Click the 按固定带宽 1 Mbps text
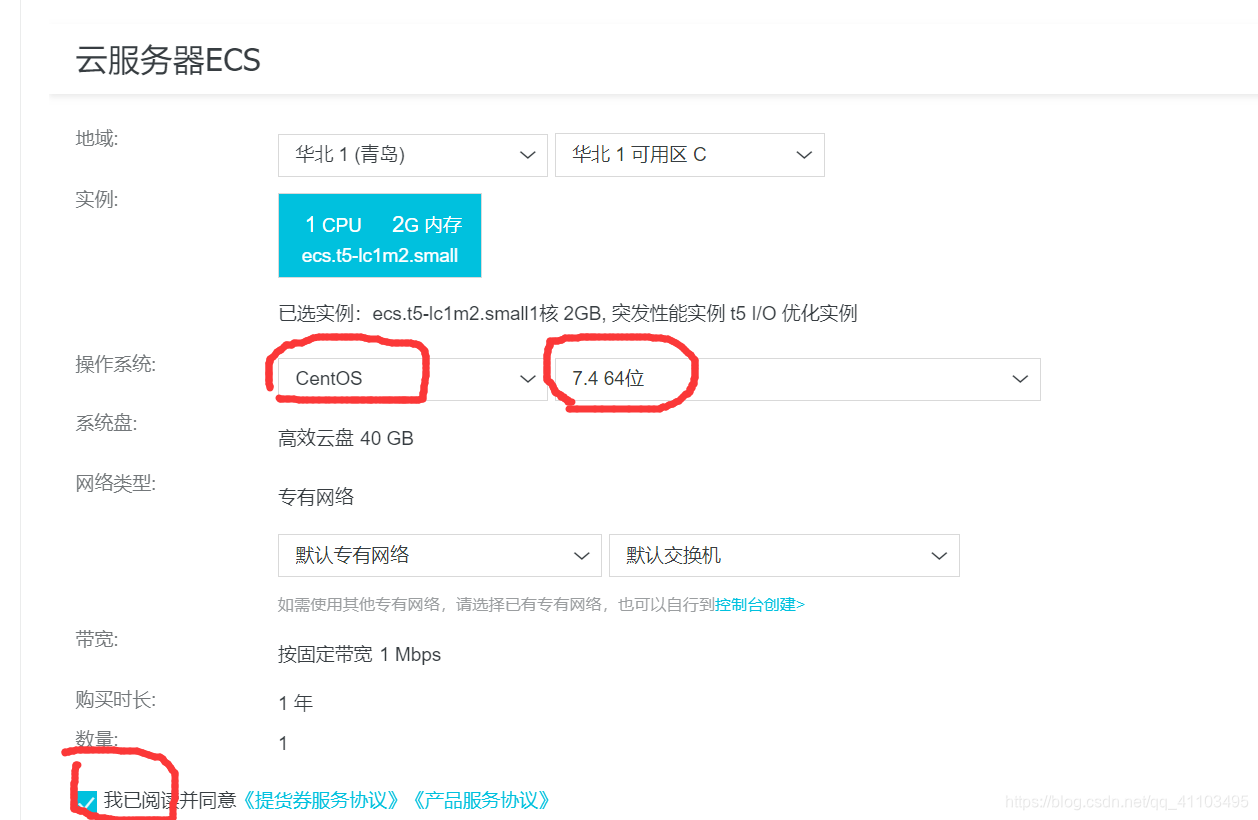The height and width of the screenshot is (820, 1258). (x=359, y=654)
